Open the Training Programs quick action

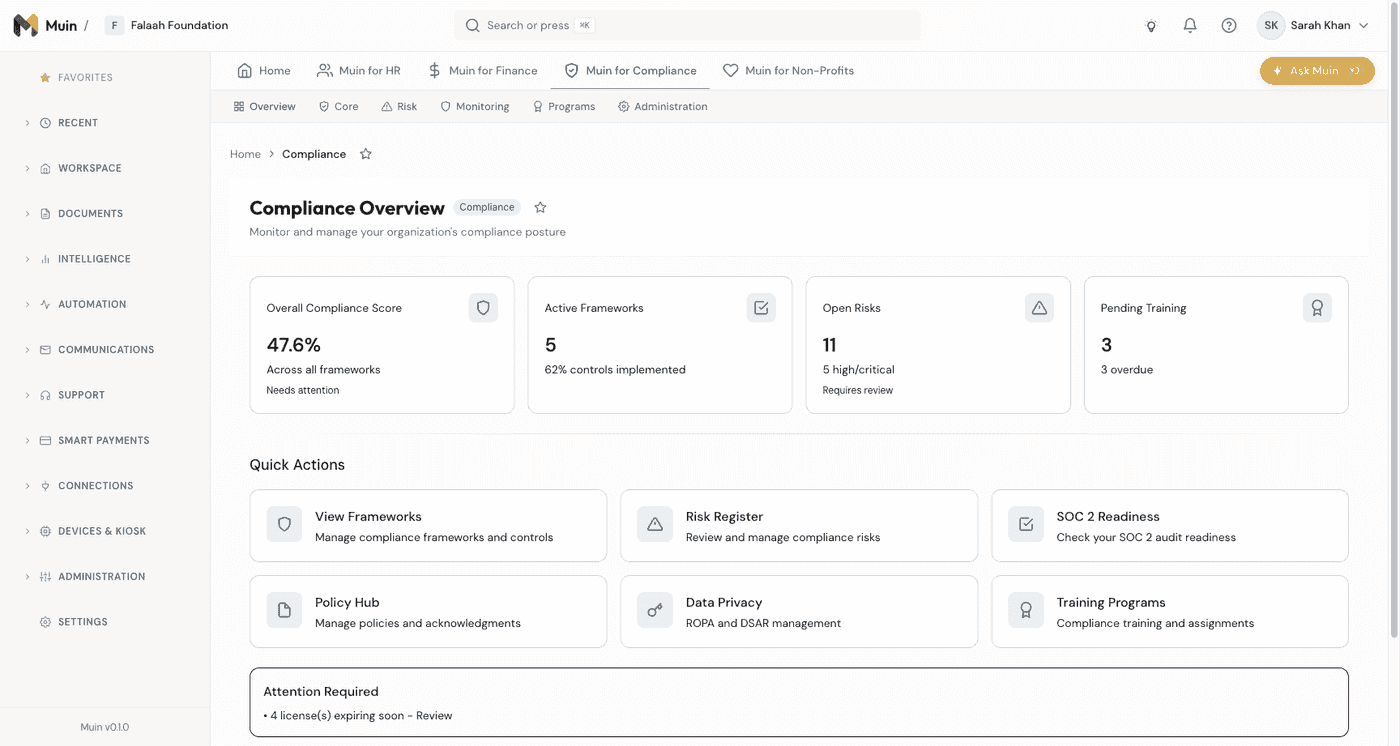1170,612
